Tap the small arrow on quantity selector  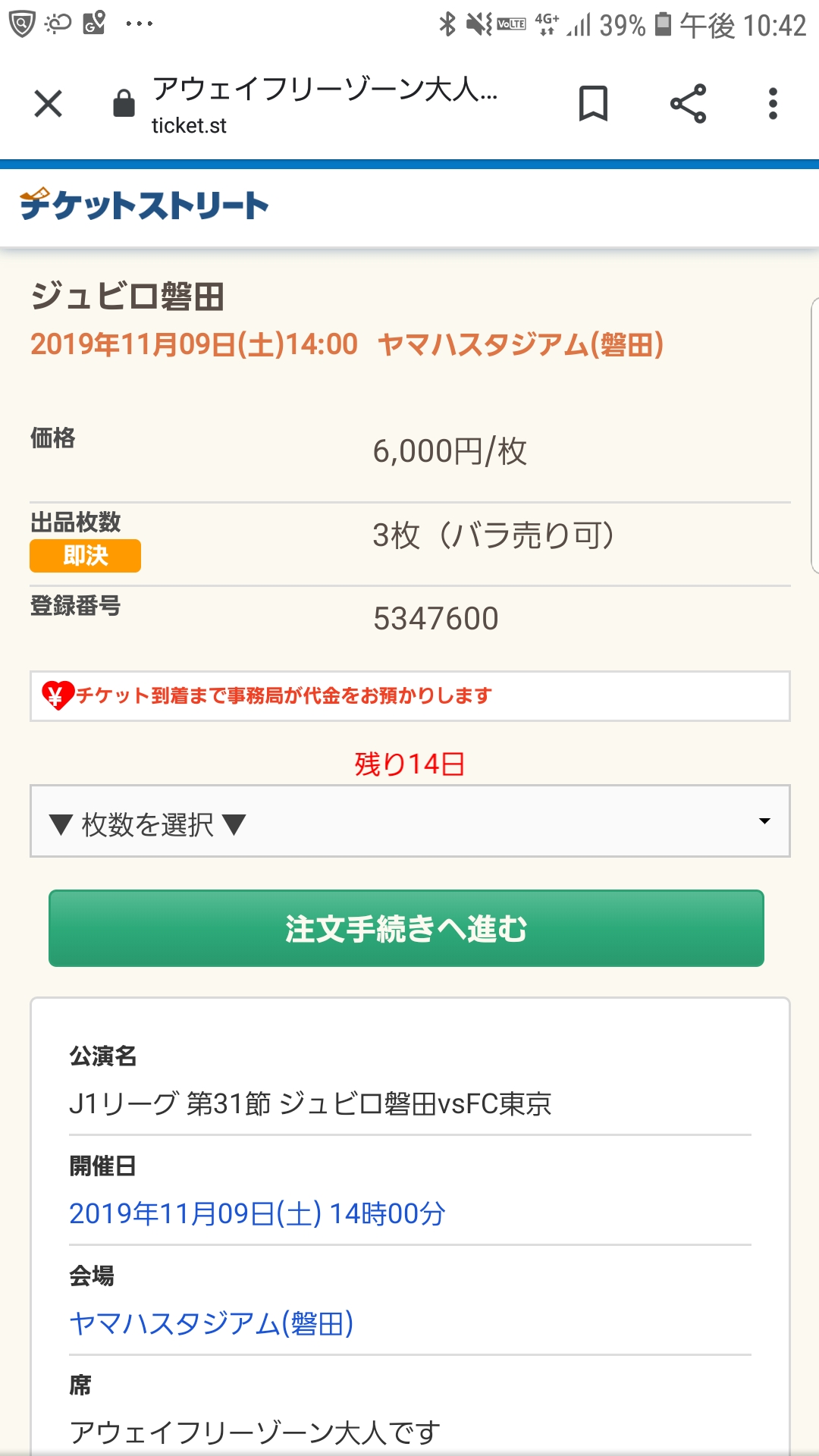[764, 821]
